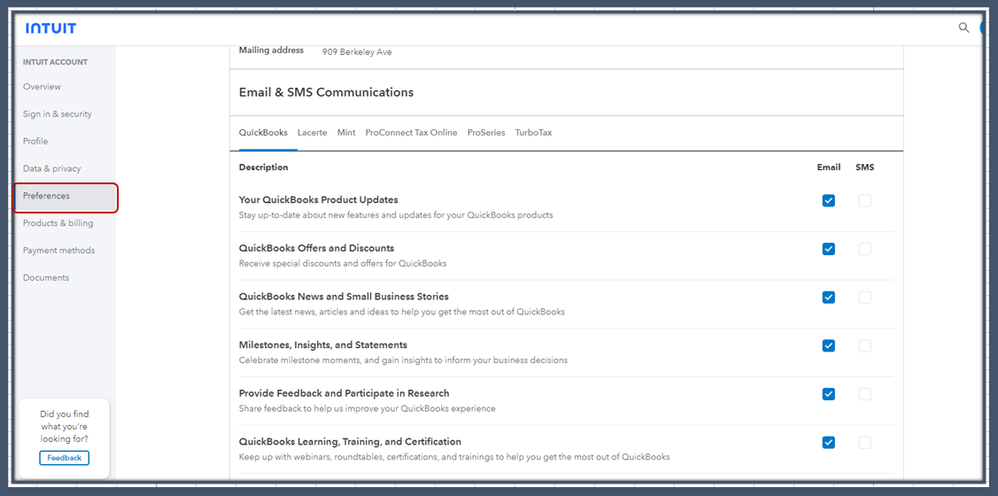Uncheck Email for Provide Feedback and Research
998x496 pixels.
(828, 394)
